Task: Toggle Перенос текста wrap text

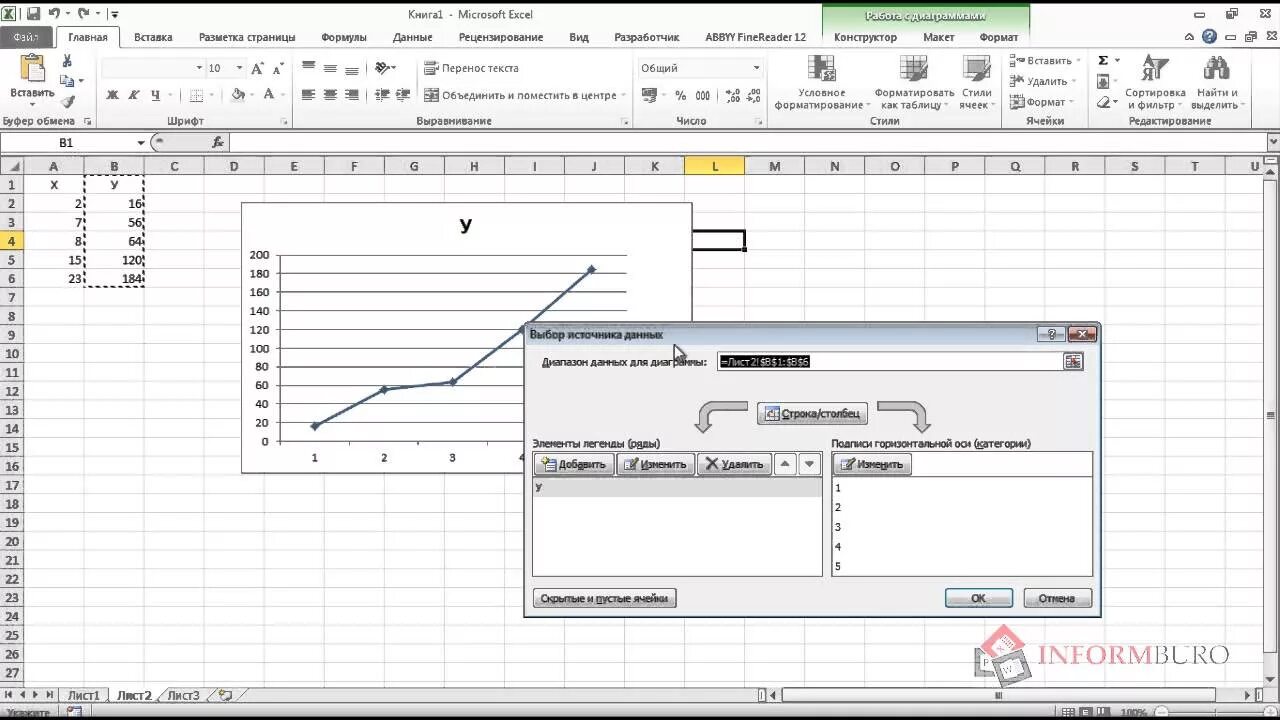Action: (472, 68)
